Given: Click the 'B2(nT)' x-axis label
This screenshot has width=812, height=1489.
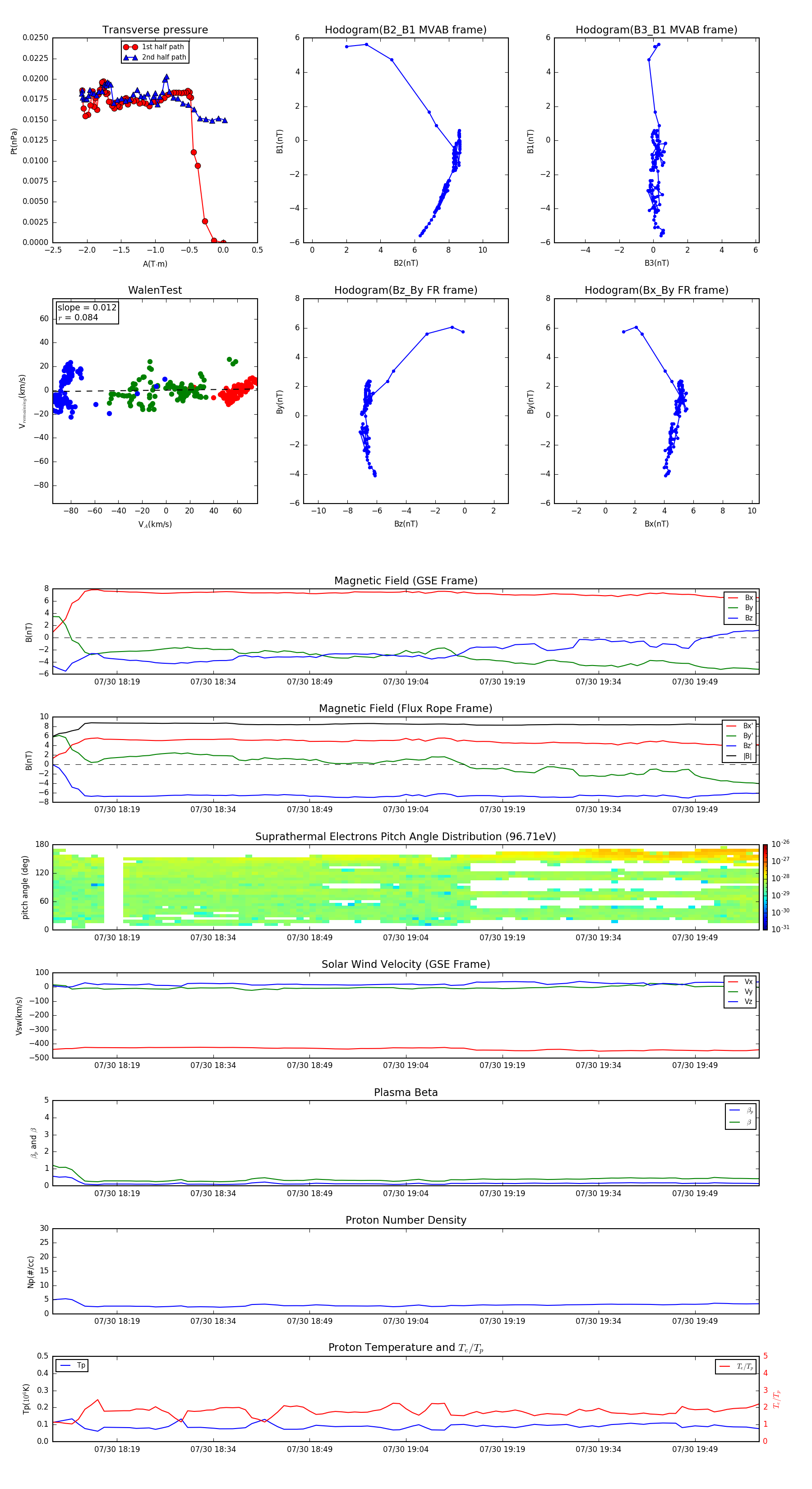Looking at the screenshot, I should coord(406,263).
